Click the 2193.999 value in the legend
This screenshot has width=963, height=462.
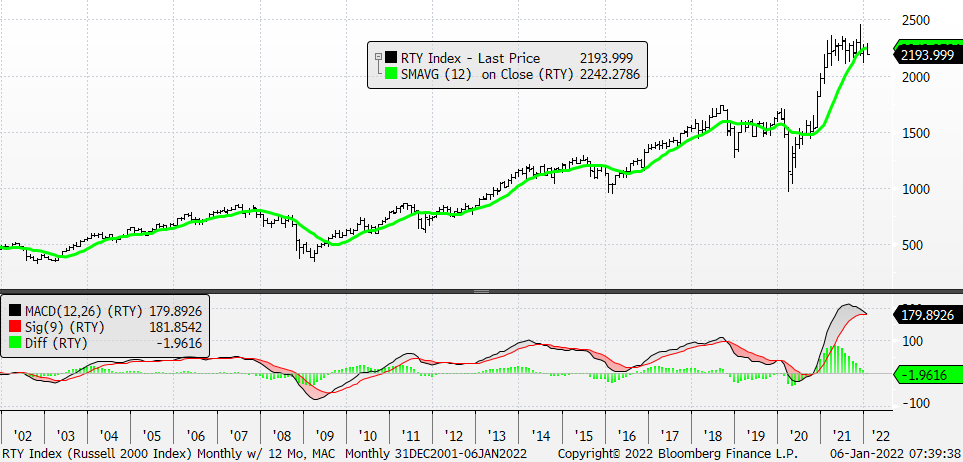click(x=606, y=58)
